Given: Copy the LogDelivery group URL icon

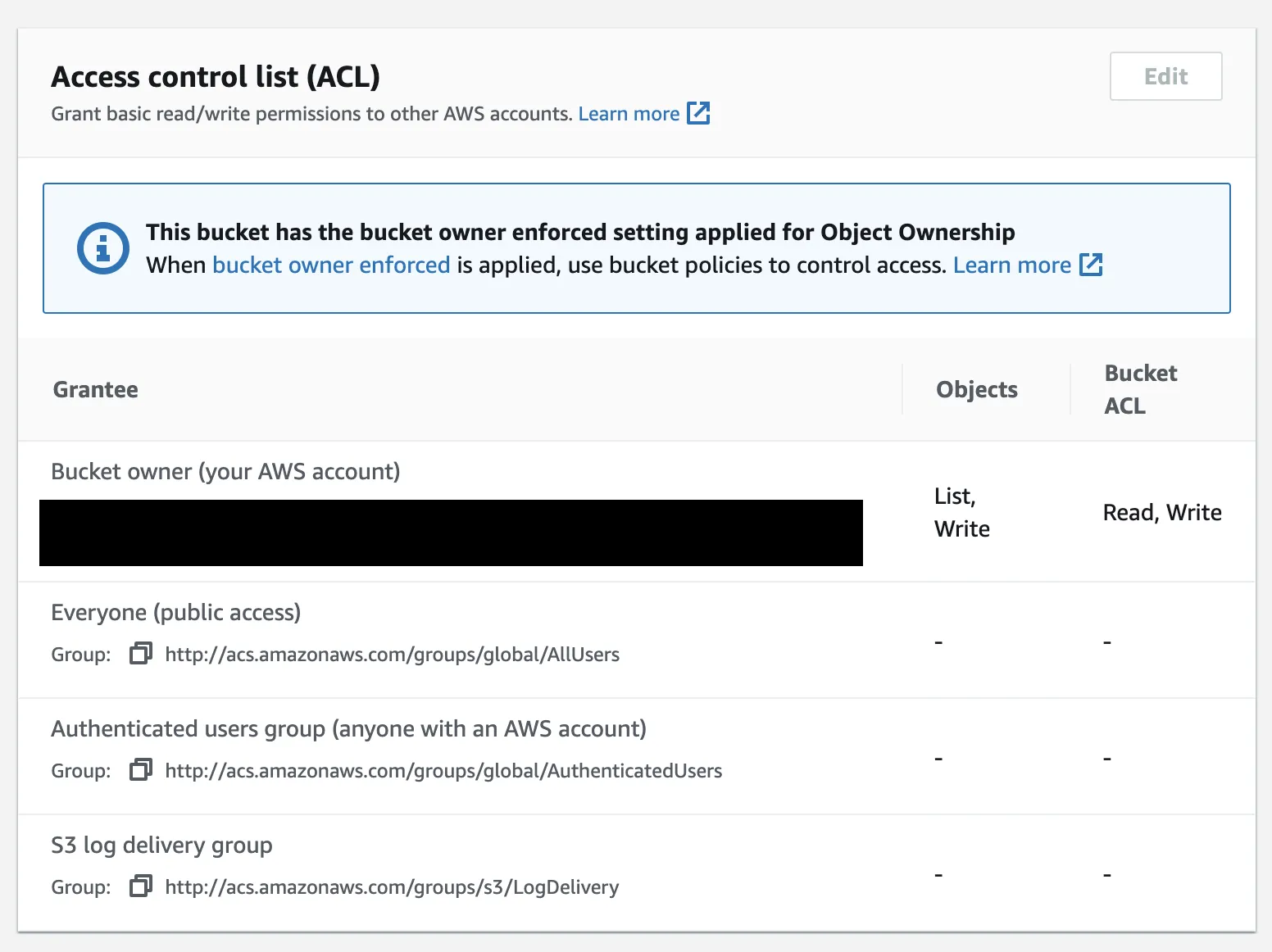Looking at the screenshot, I should coord(141,886).
